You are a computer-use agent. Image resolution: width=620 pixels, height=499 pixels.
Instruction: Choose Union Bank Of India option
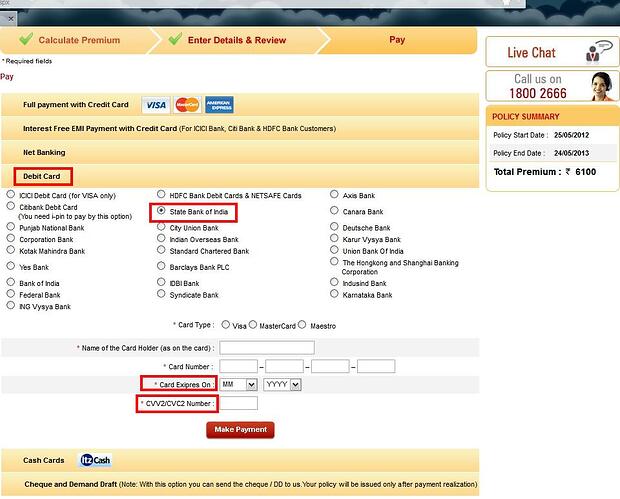[334, 250]
